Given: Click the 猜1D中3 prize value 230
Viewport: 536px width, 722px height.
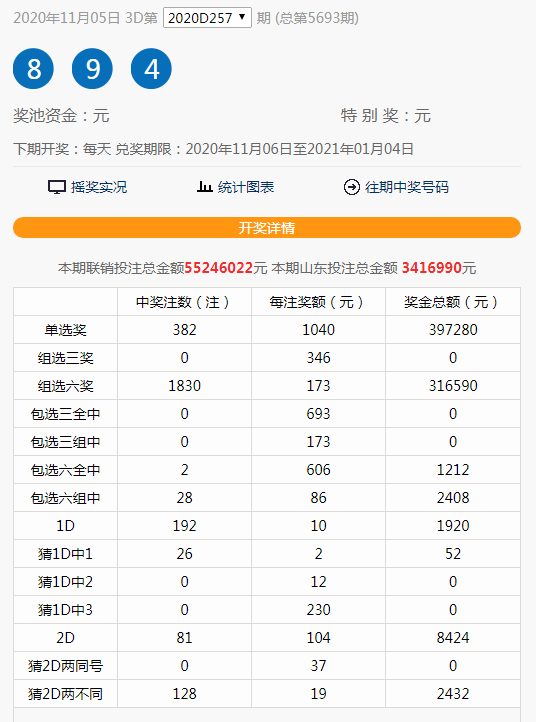Looking at the screenshot, I should pyautogui.click(x=319, y=610).
